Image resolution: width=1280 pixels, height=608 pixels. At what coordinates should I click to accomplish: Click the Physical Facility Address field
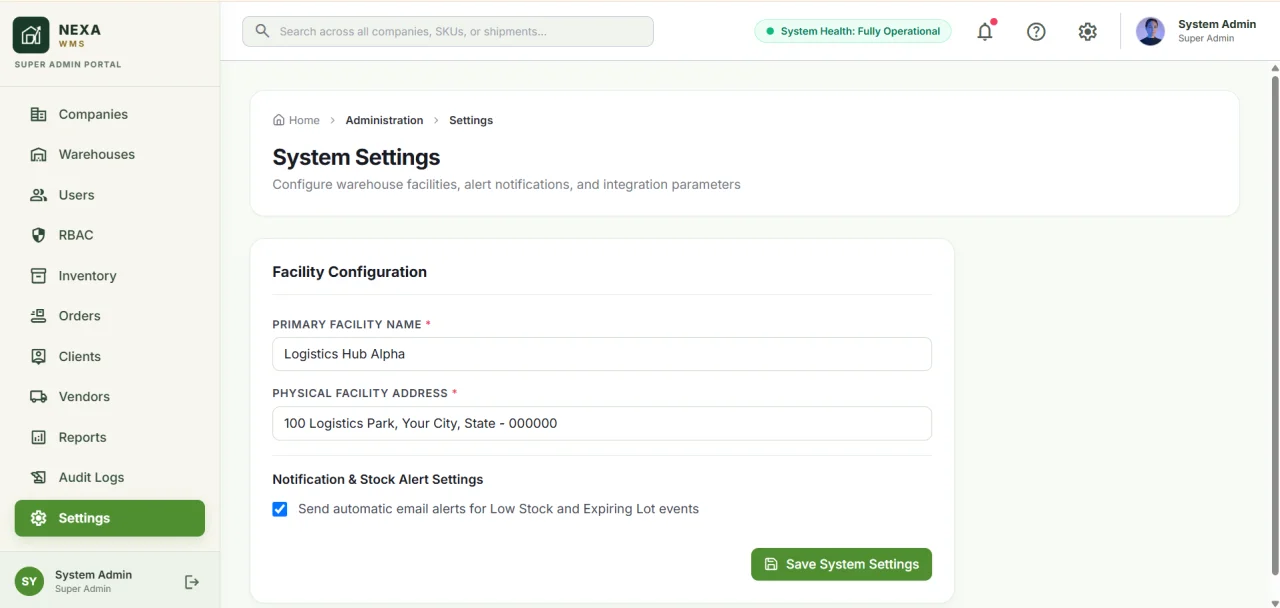pyautogui.click(x=602, y=423)
